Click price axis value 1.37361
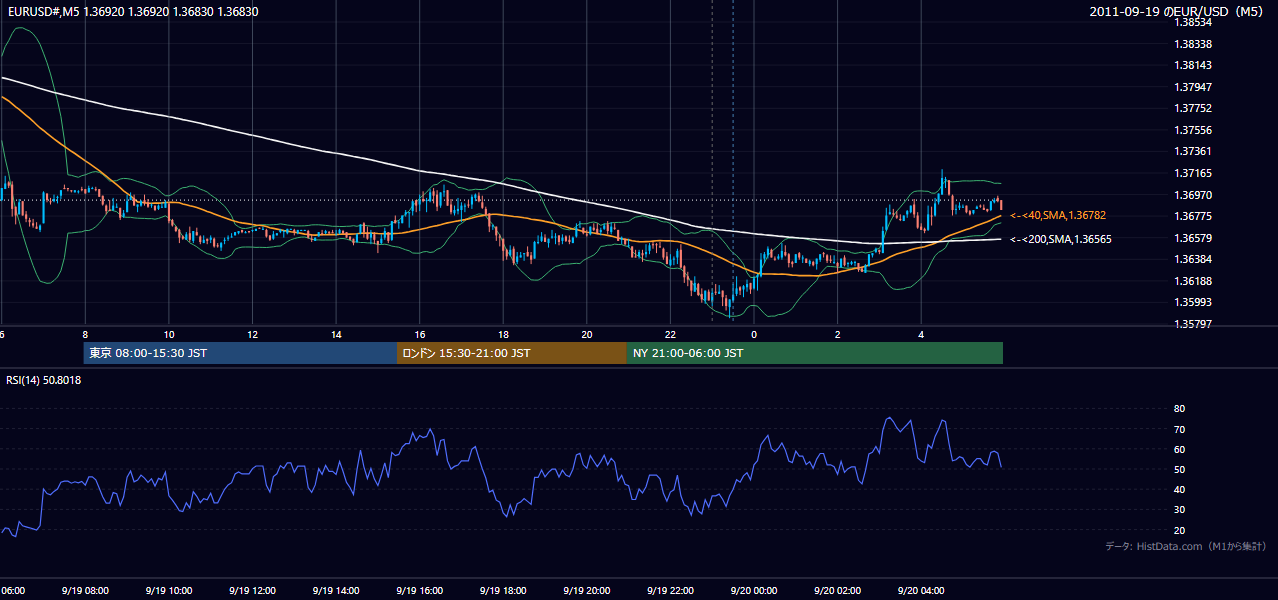Image resolution: width=1278 pixels, height=600 pixels. click(x=1192, y=151)
